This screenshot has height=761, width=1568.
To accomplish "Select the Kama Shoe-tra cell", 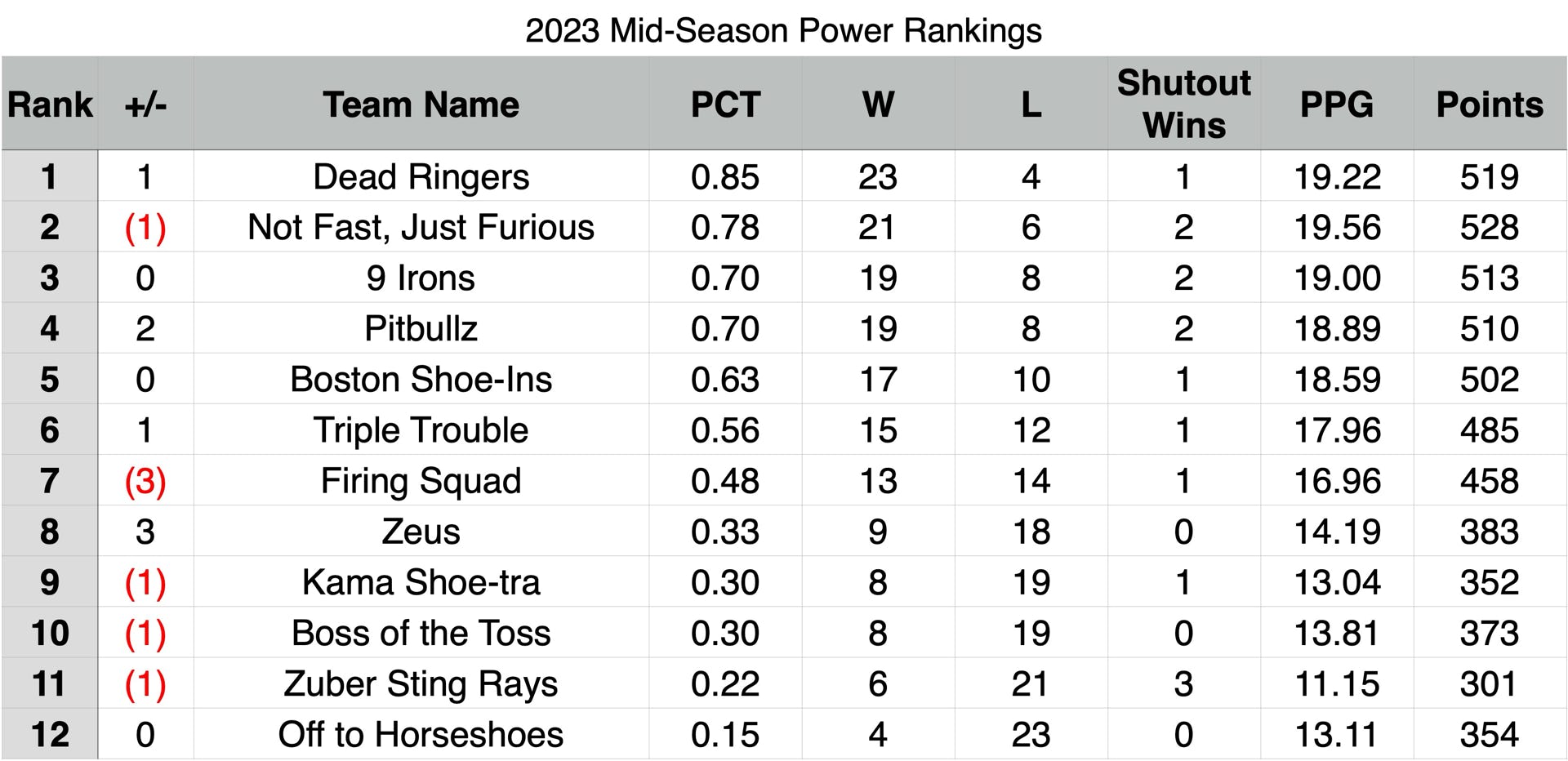I will point(421,581).
